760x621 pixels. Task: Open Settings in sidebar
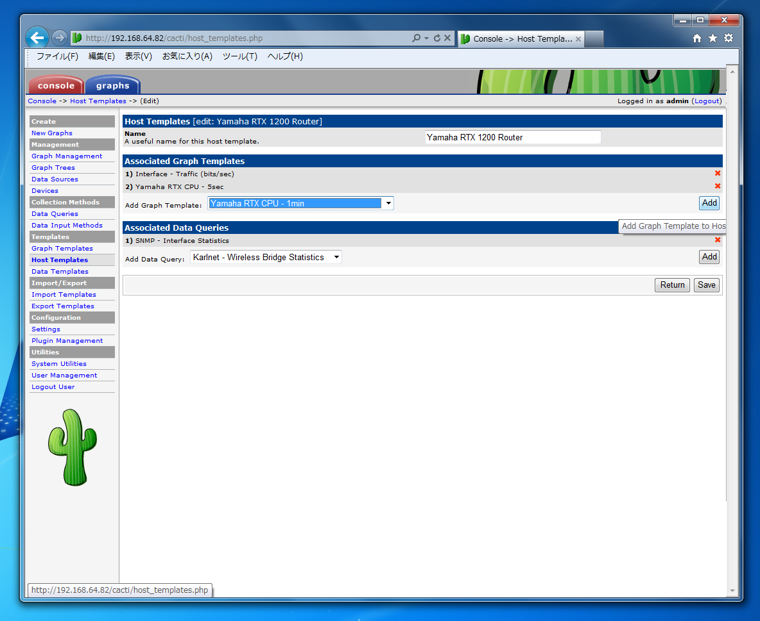click(x=46, y=329)
